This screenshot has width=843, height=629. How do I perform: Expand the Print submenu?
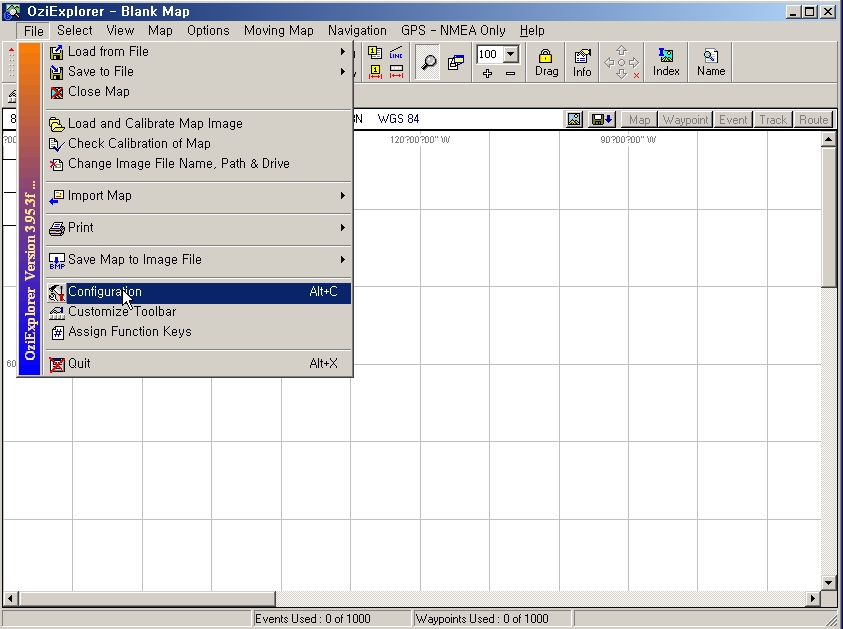(x=198, y=228)
